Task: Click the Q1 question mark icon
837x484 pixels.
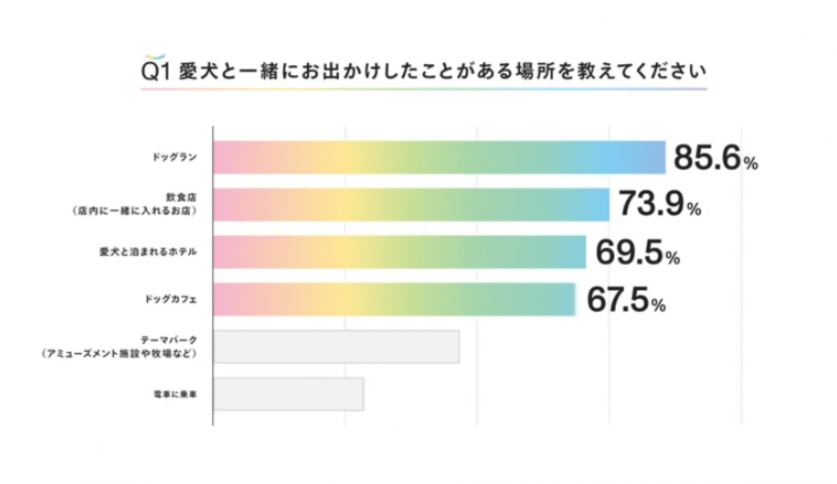Action: (156, 71)
